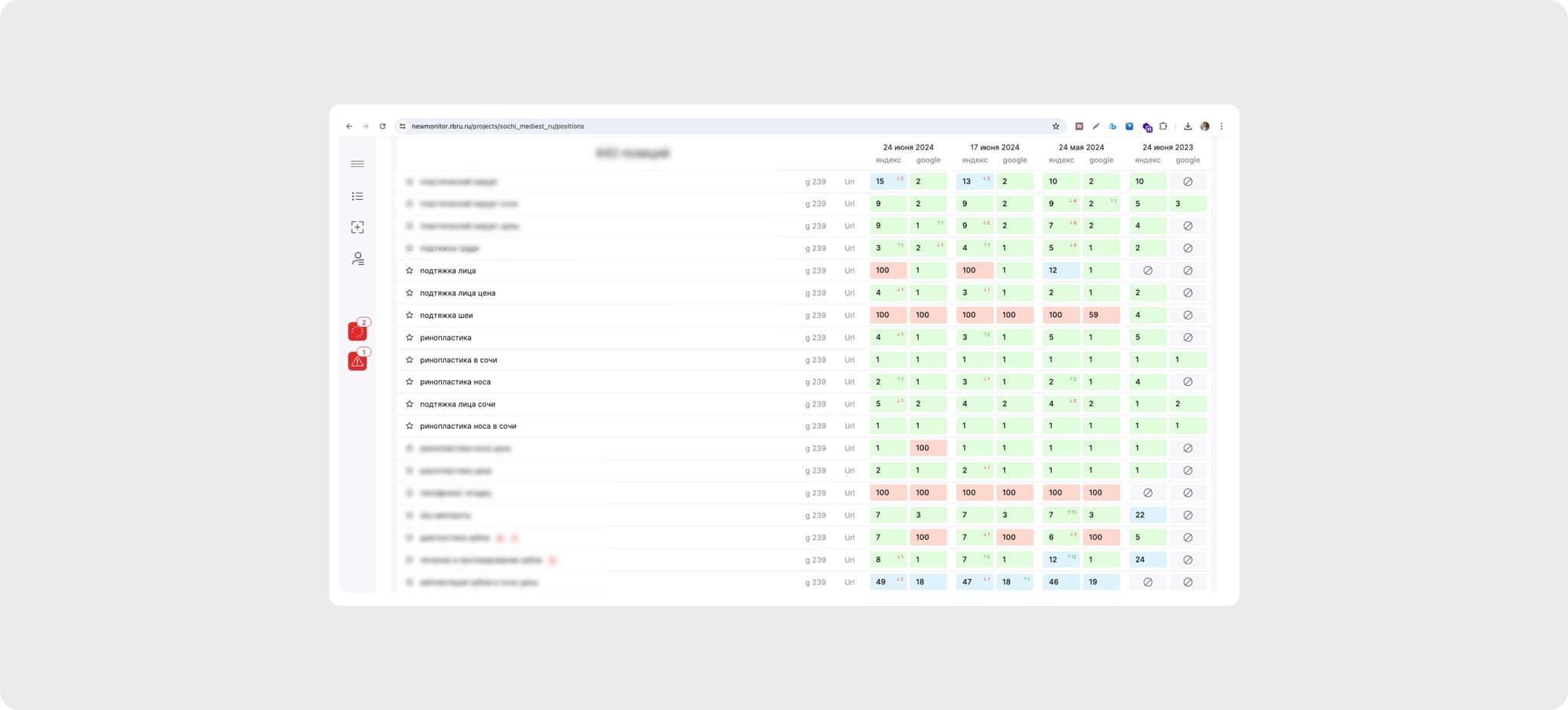Open the hamburger menu in the sidebar
This screenshot has width=1568, height=710.
click(357, 164)
